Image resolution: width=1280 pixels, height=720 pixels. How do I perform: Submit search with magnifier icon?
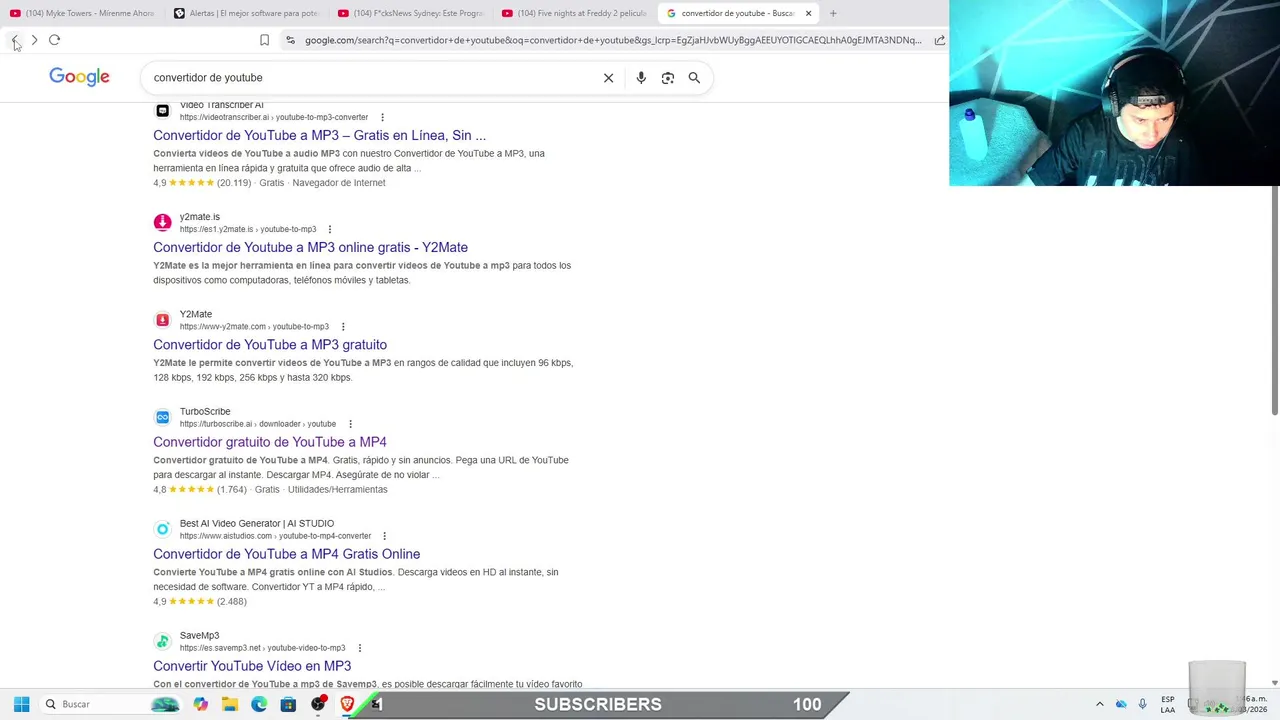694,78
